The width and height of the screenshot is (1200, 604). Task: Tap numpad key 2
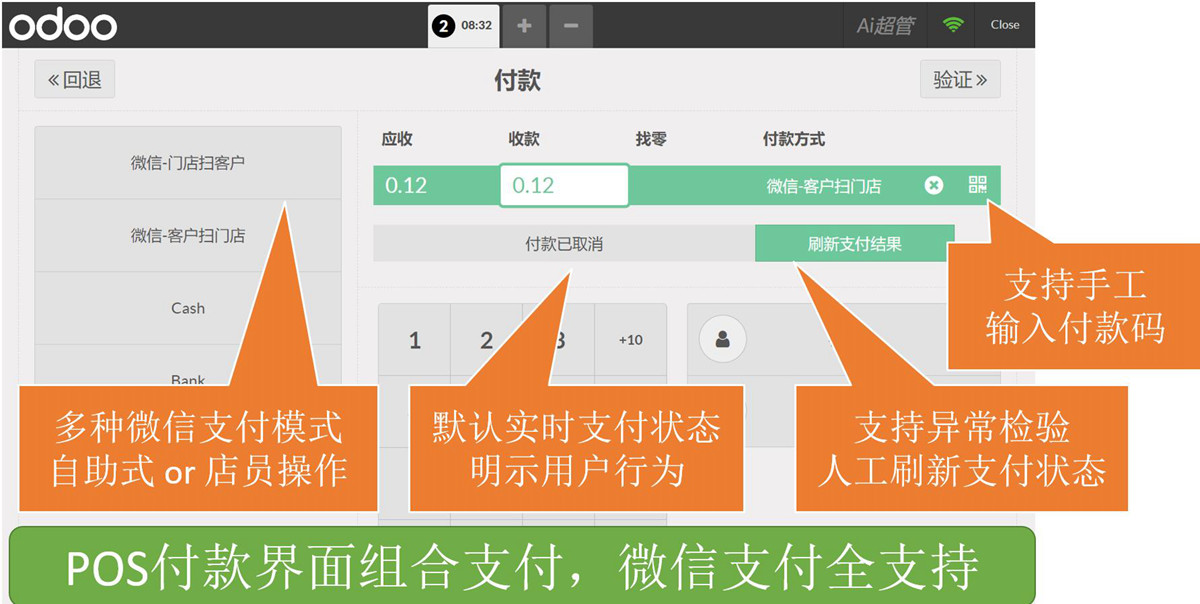tap(487, 340)
